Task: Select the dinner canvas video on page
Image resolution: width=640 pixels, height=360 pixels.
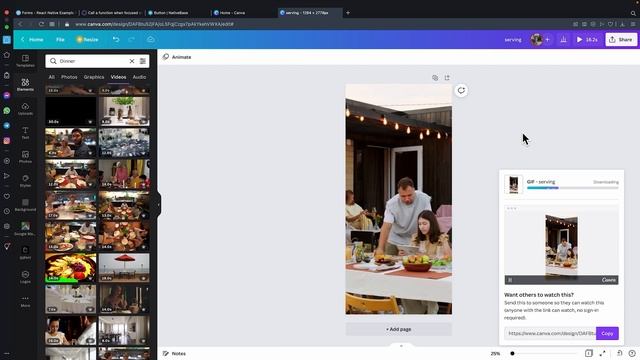Action: click(399, 199)
